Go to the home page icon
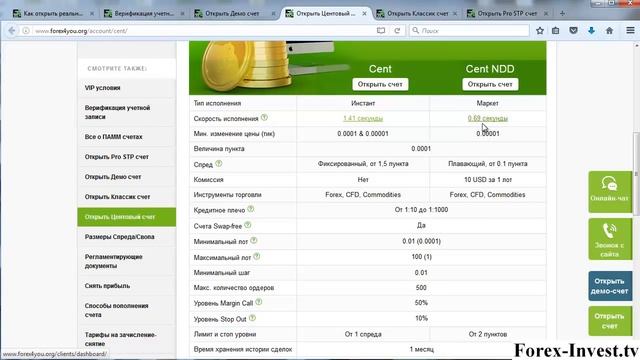The width and height of the screenshot is (640, 360). (x=609, y=31)
